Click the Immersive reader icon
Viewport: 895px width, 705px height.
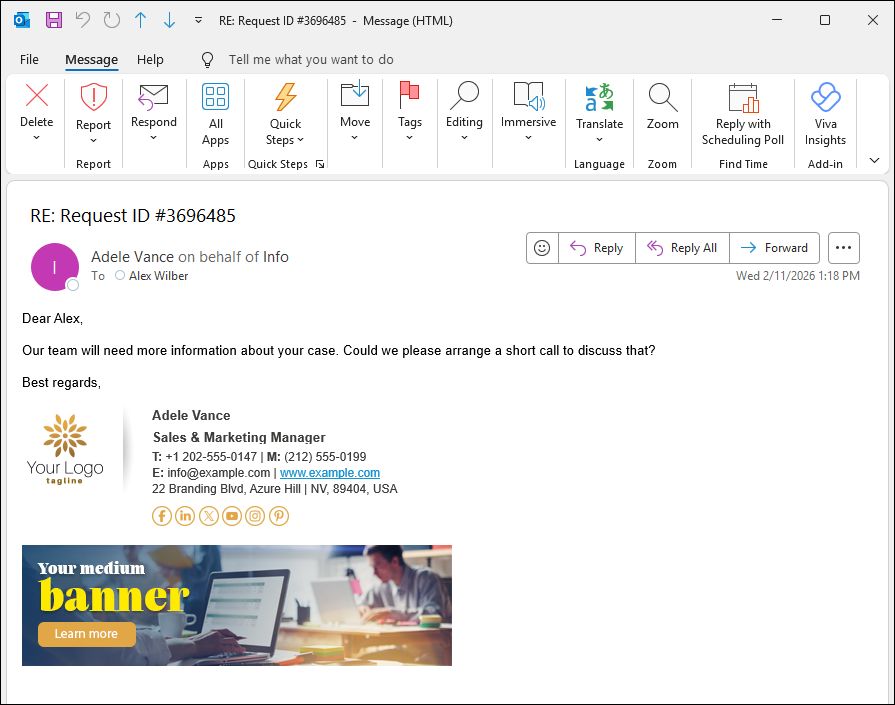pos(529,95)
